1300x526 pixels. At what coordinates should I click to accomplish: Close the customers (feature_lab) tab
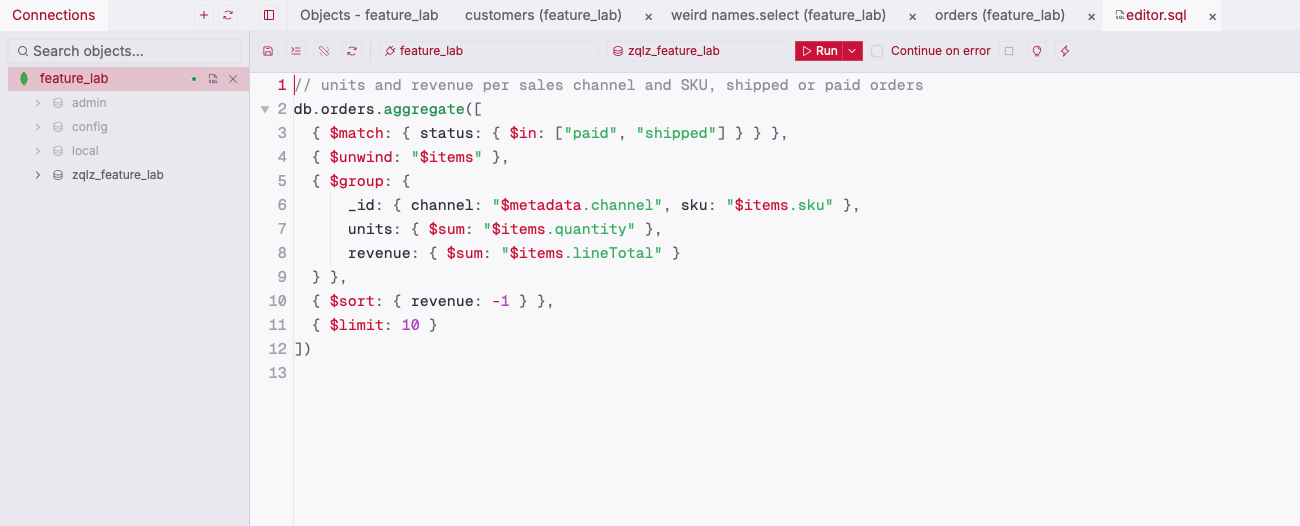tap(648, 17)
